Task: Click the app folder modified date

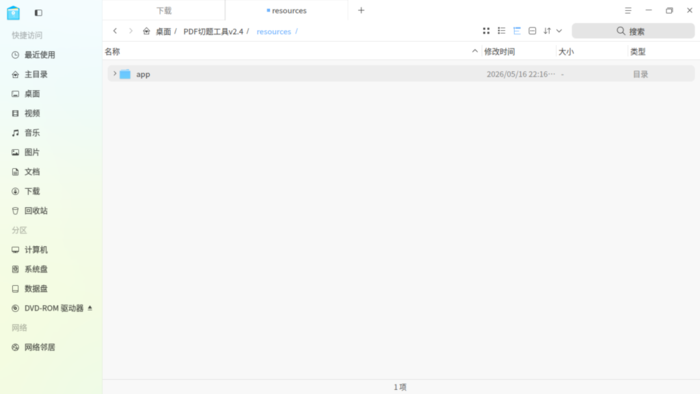Action: coord(521,74)
